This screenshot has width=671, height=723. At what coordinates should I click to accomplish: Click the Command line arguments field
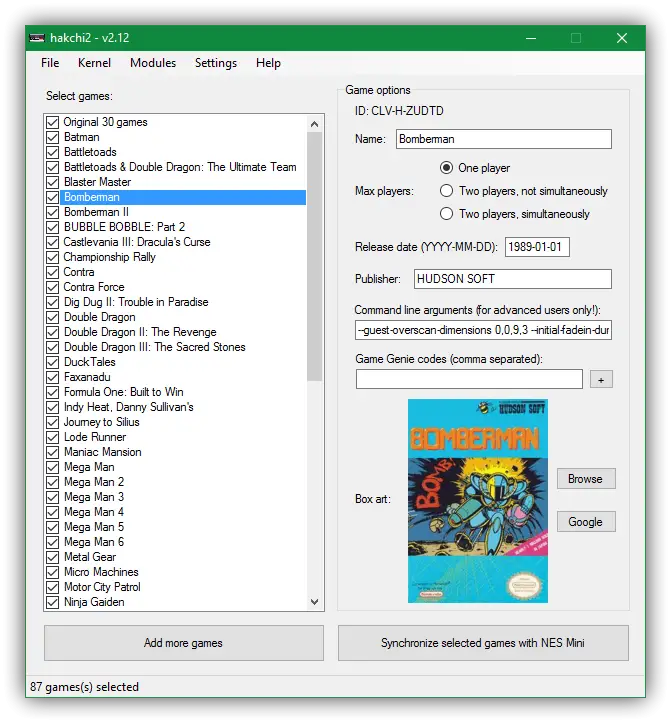point(483,330)
